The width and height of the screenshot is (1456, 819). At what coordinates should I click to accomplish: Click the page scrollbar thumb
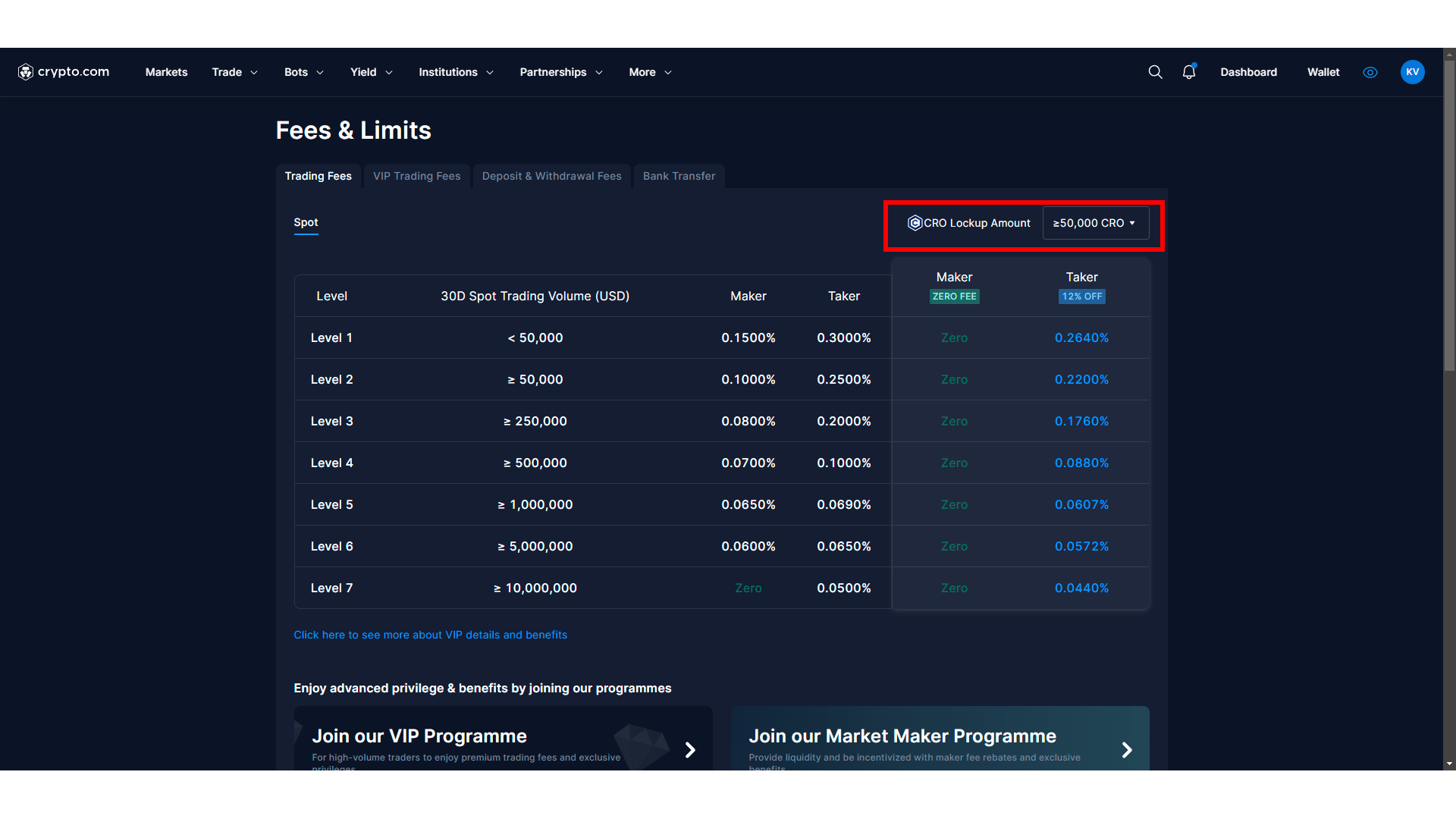[1449, 215]
